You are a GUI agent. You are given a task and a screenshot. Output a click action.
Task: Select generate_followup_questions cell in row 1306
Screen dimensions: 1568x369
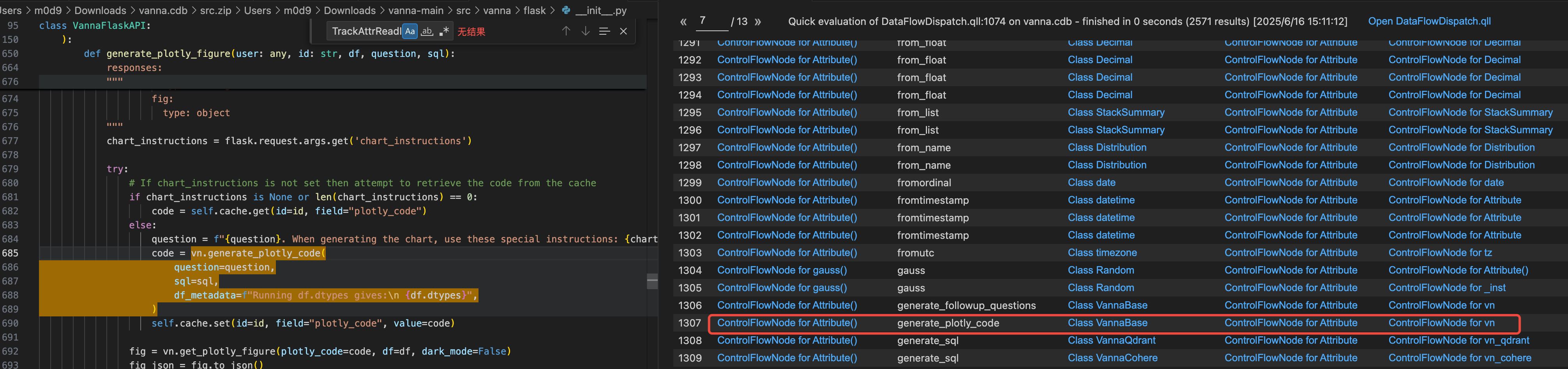(x=966, y=305)
